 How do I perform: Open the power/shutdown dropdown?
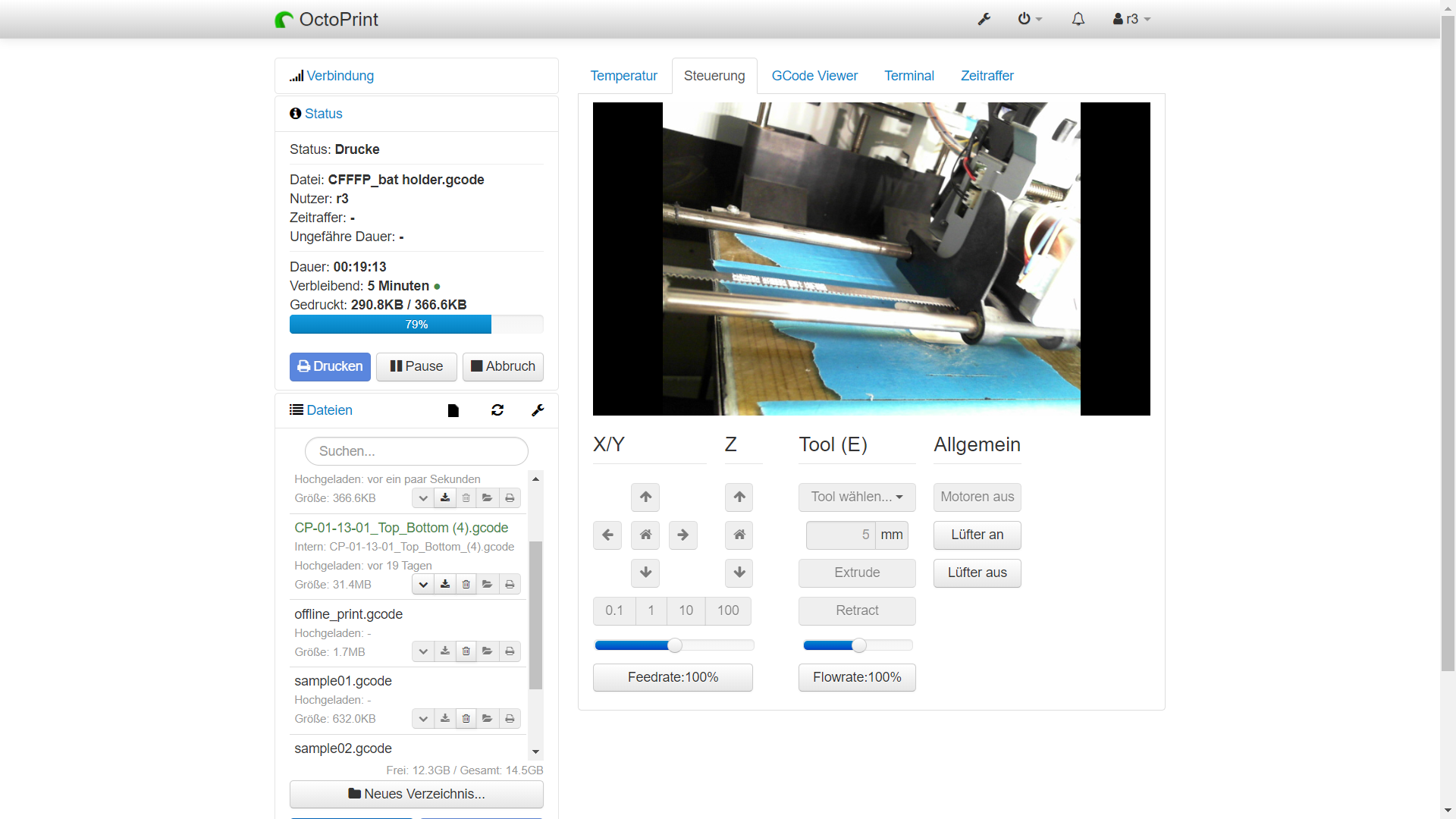(x=1030, y=19)
